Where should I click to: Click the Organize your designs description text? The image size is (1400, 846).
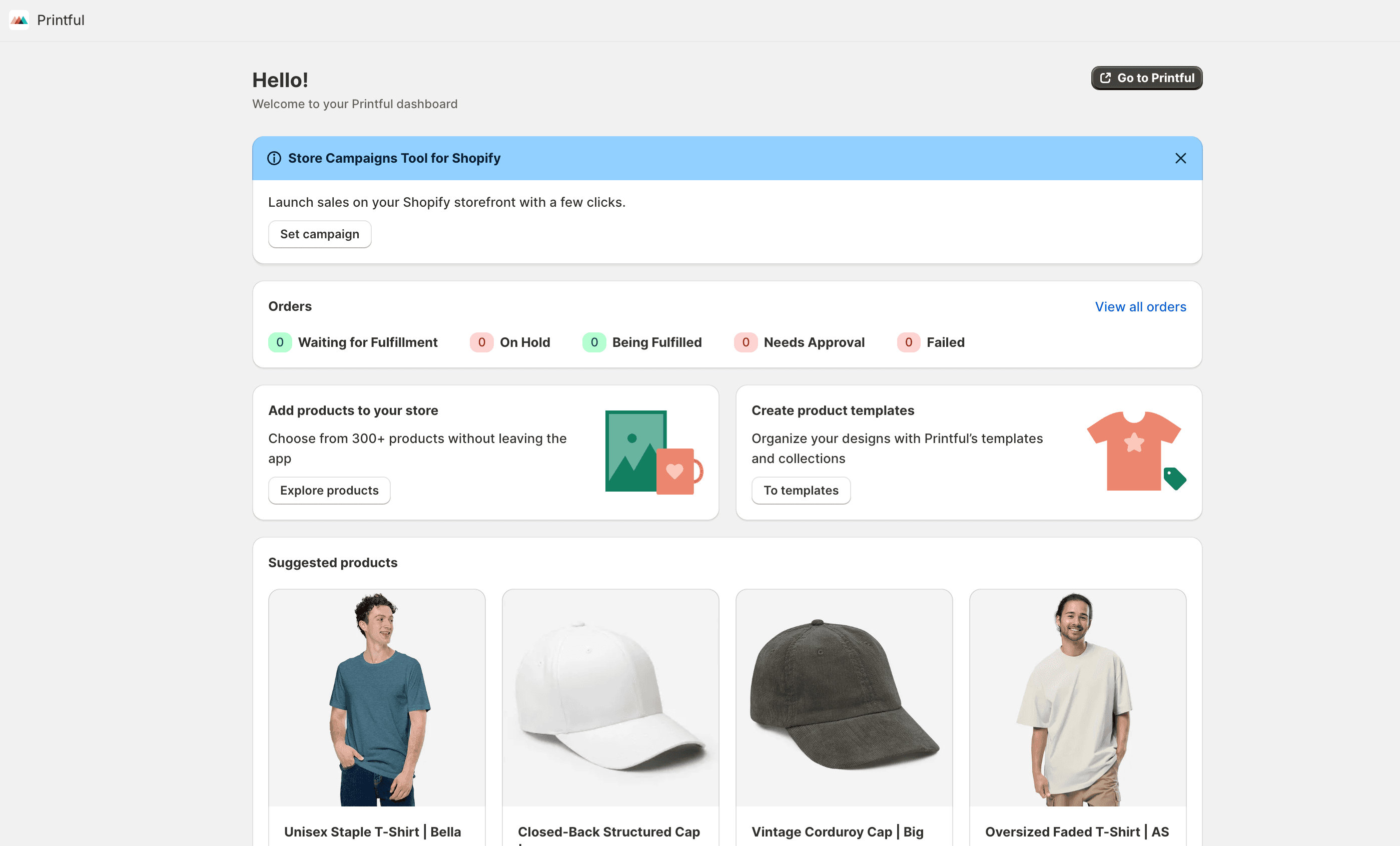point(898,449)
